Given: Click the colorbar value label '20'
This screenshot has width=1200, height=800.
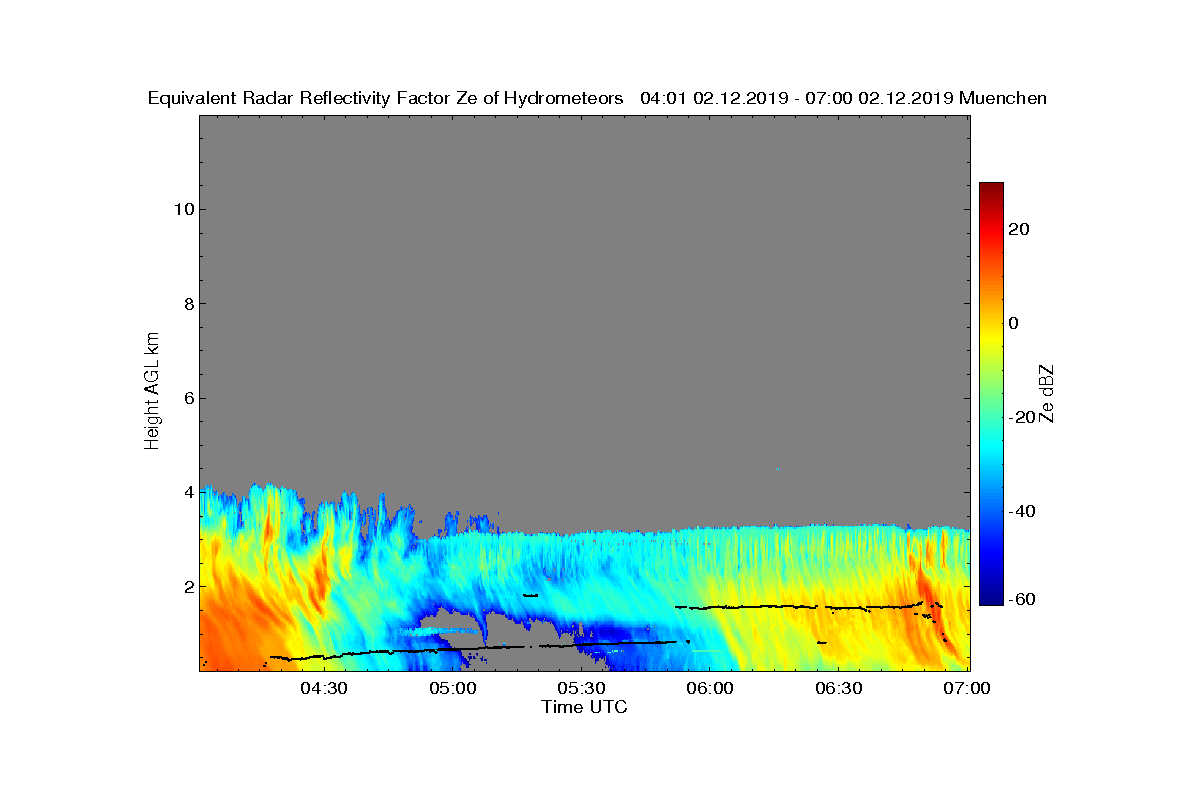Looking at the screenshot, I should [x=1020, y=229].
